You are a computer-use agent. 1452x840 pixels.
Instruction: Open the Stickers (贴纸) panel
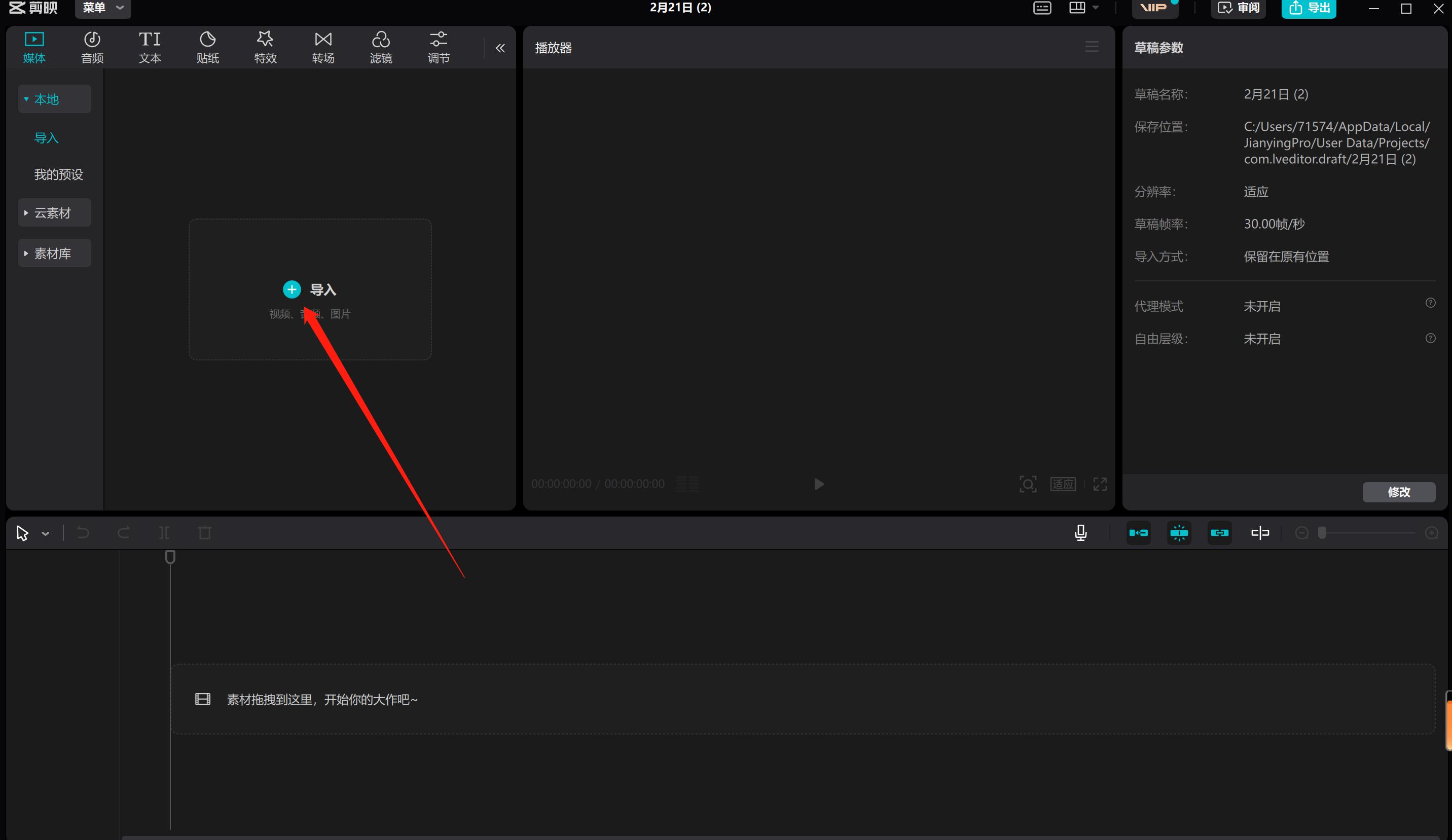207,47
